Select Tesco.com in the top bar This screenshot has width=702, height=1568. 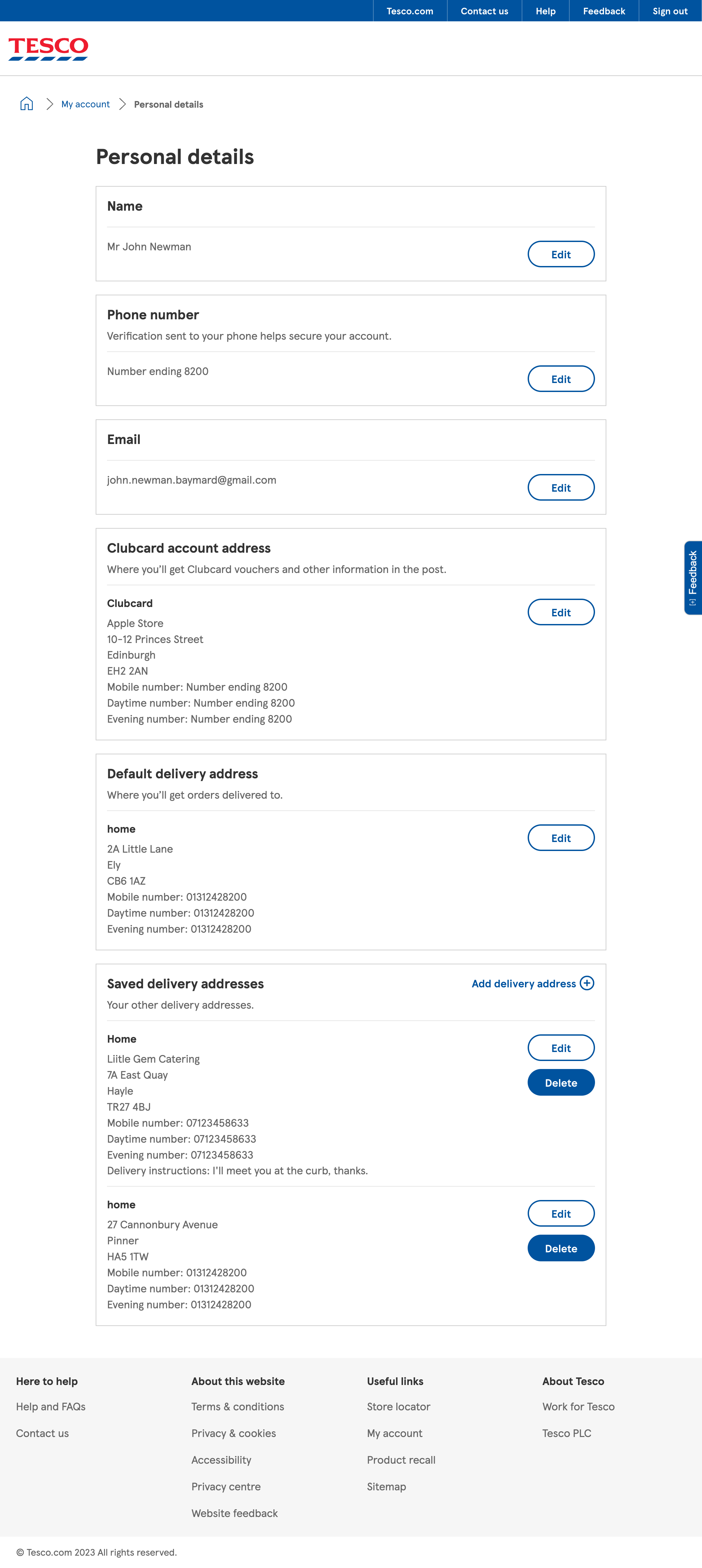(409, 10)
